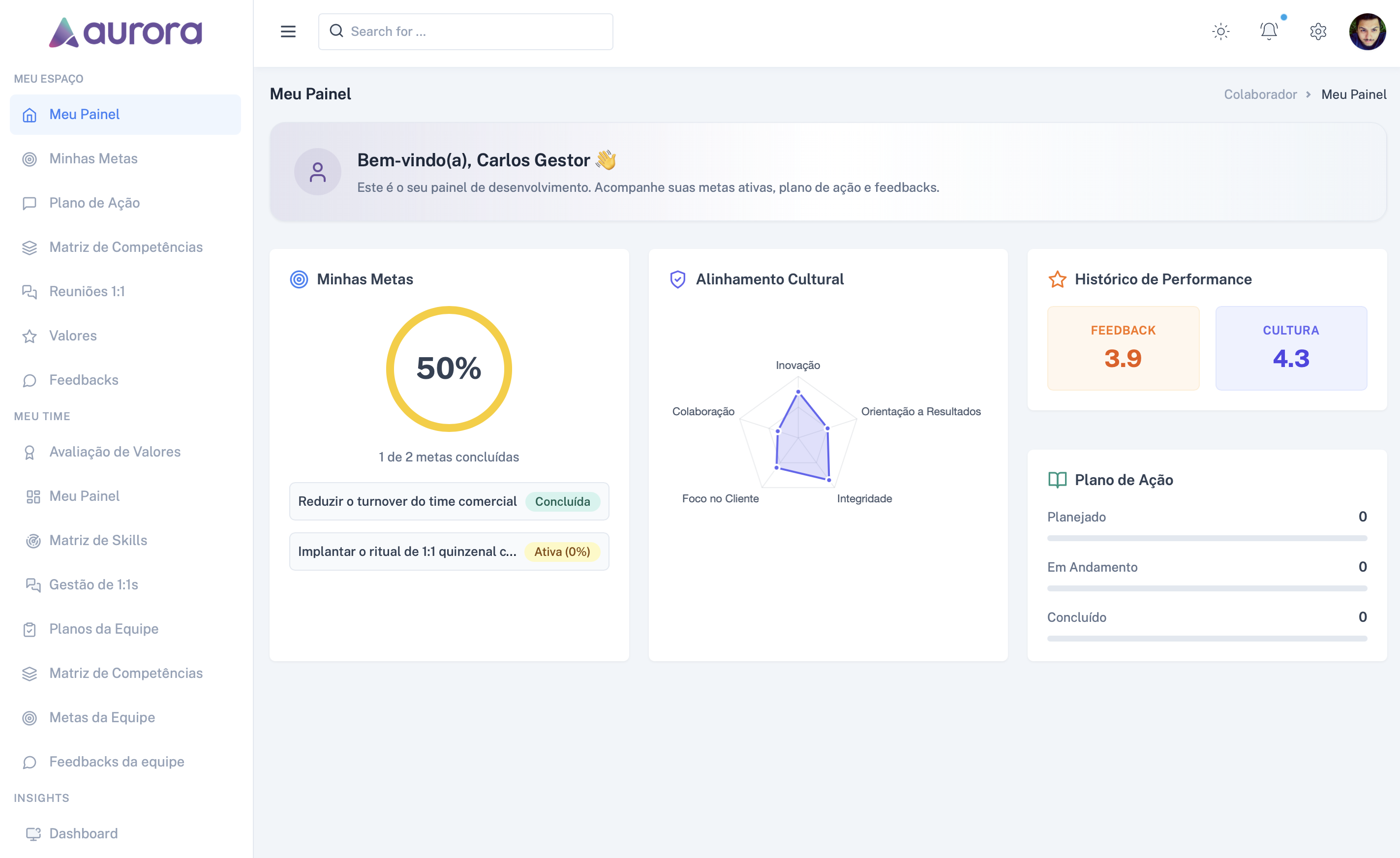This screenshot has height=858, width=1400.
Task: Click the bubble icon next to Feedbacks
Action: tap(30, 381)
